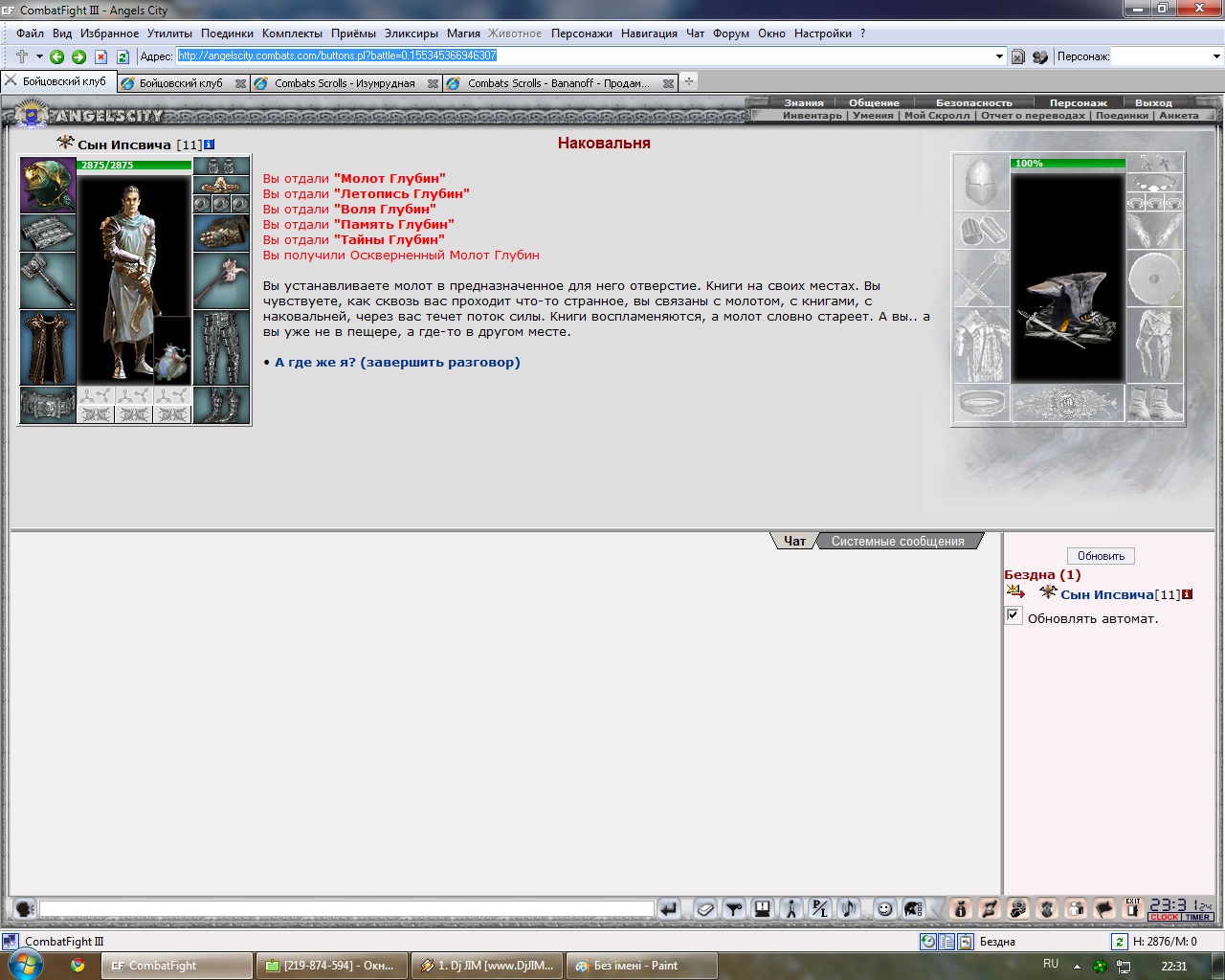Viewport: 1225px width, 980px height.
Task: Click the smiley emoticons icon
Action: (x=885, y=909)
